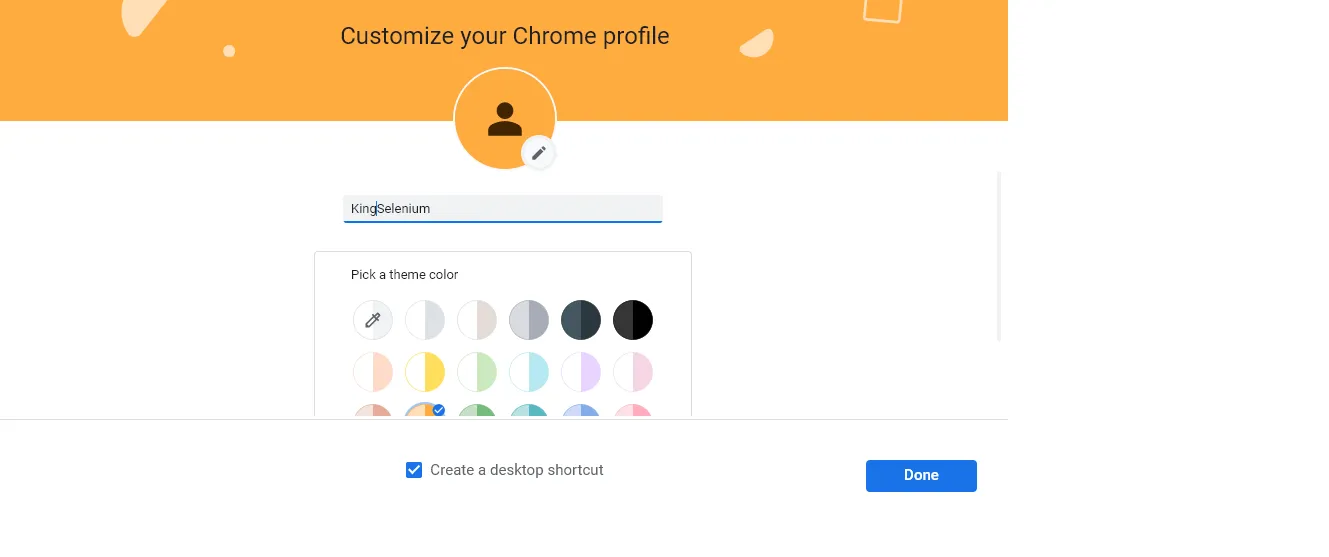The width and height of the screenshot is (1329, 557).
Task: Pick the light green theme color
Action: 477,372
